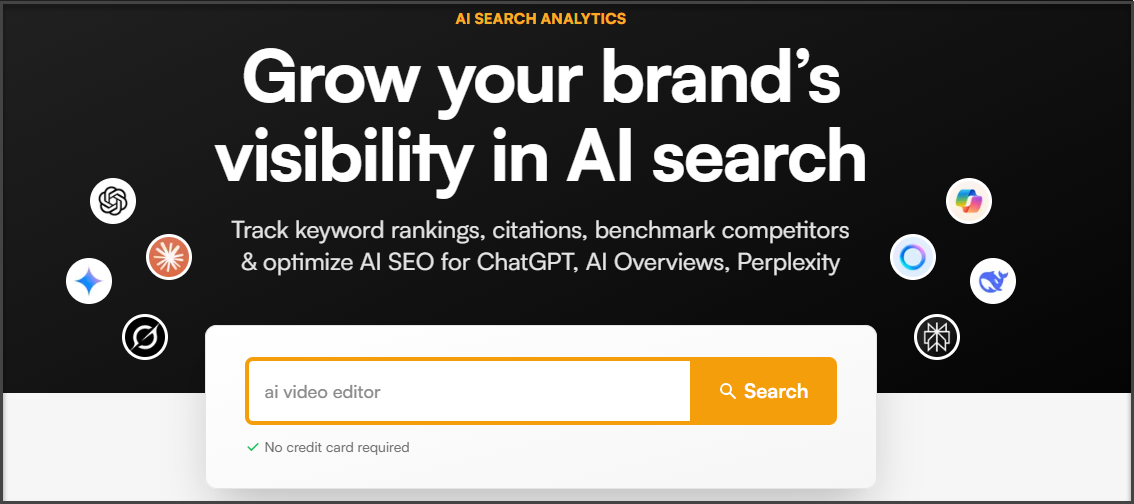
Task: Click the magnifying glass icon in Search button
Action: coord(728,391)
